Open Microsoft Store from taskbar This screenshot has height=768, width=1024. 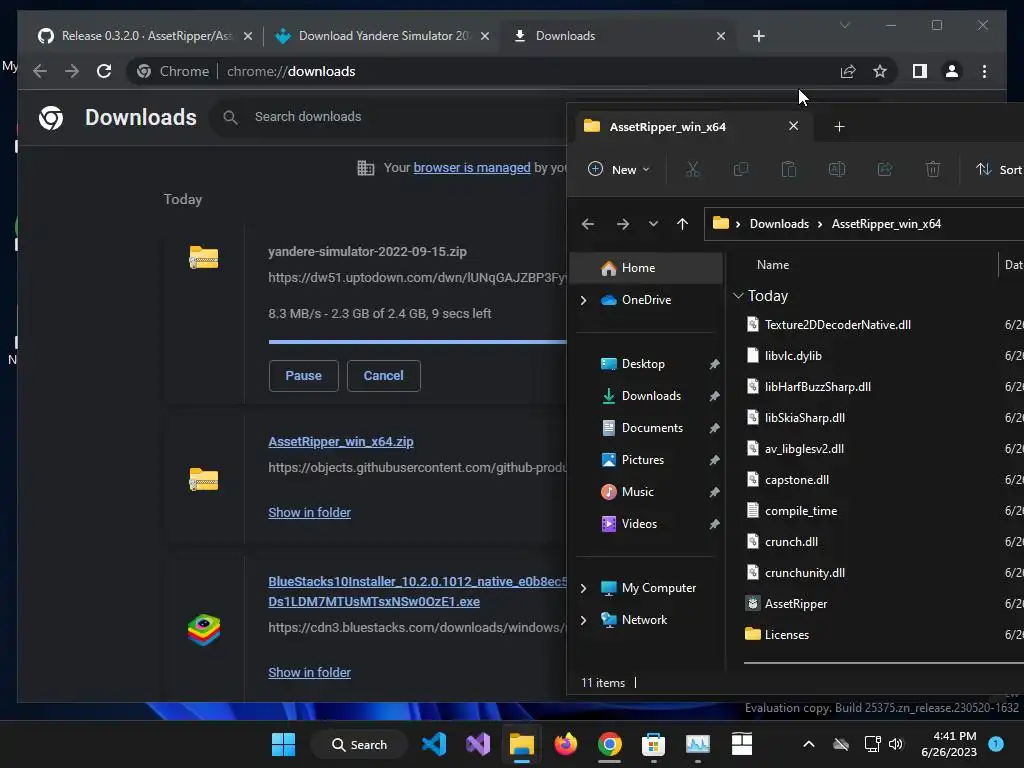[653, 744]
